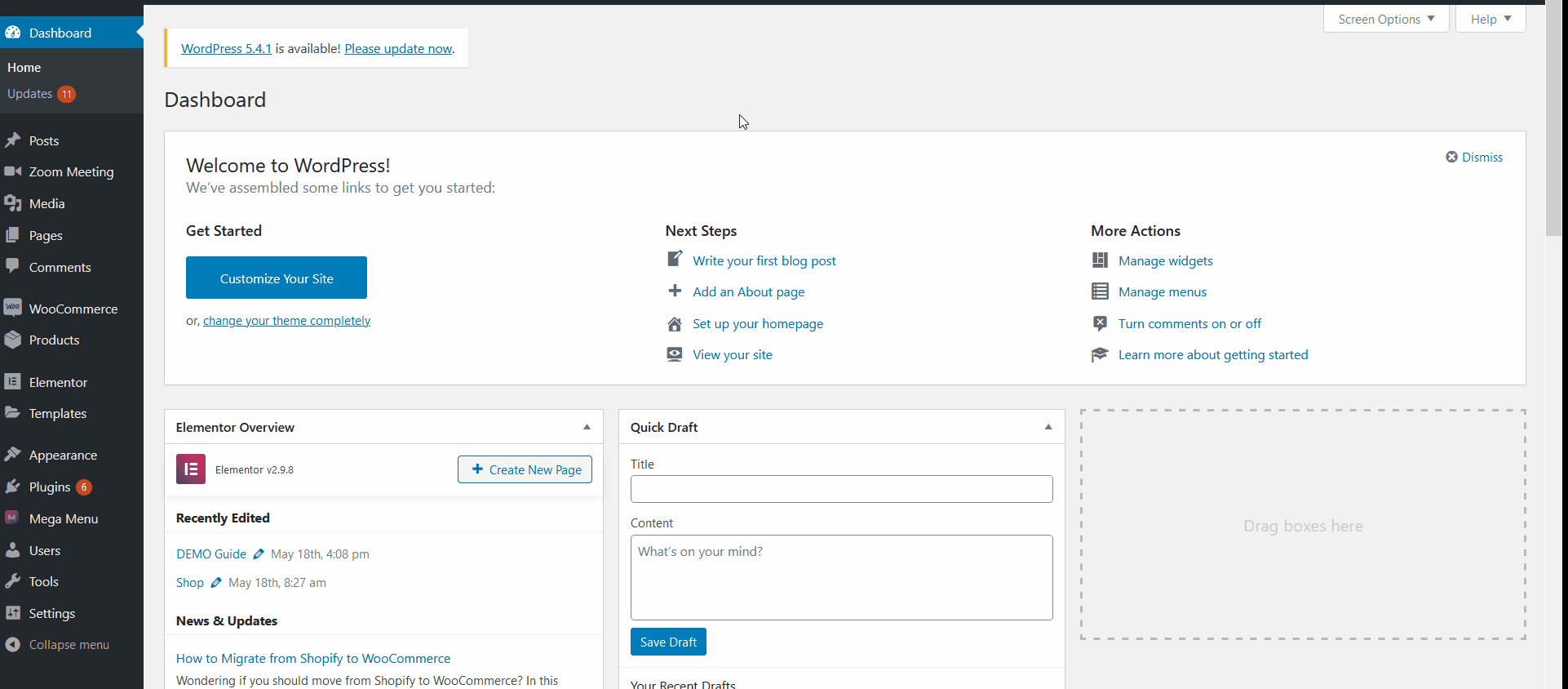Screen dimensions: 1568x689
Task: Click the write blog post pencil icon
Action: [675, 260]
